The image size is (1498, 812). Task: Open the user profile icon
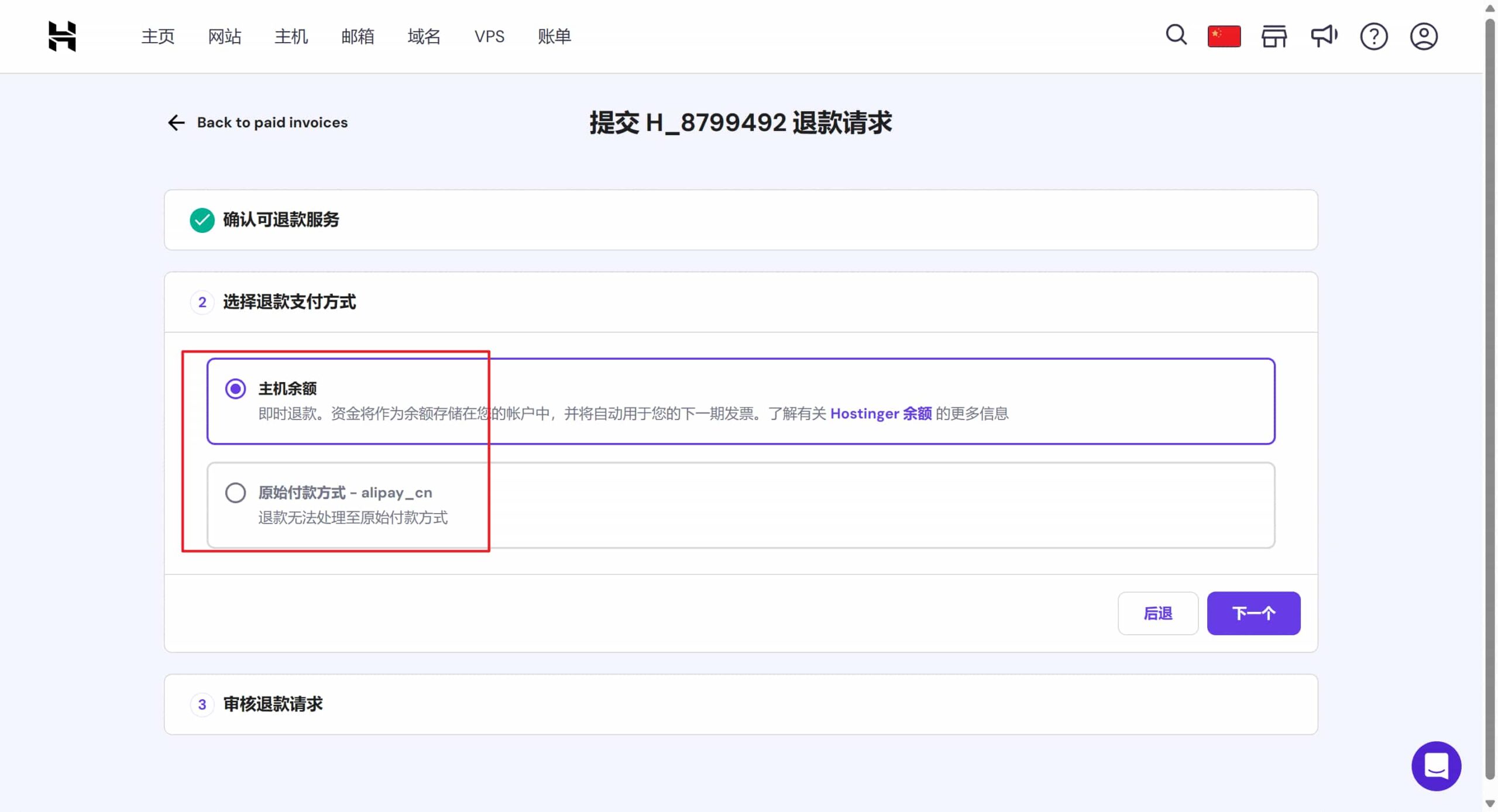click(x=1423, y=36)
